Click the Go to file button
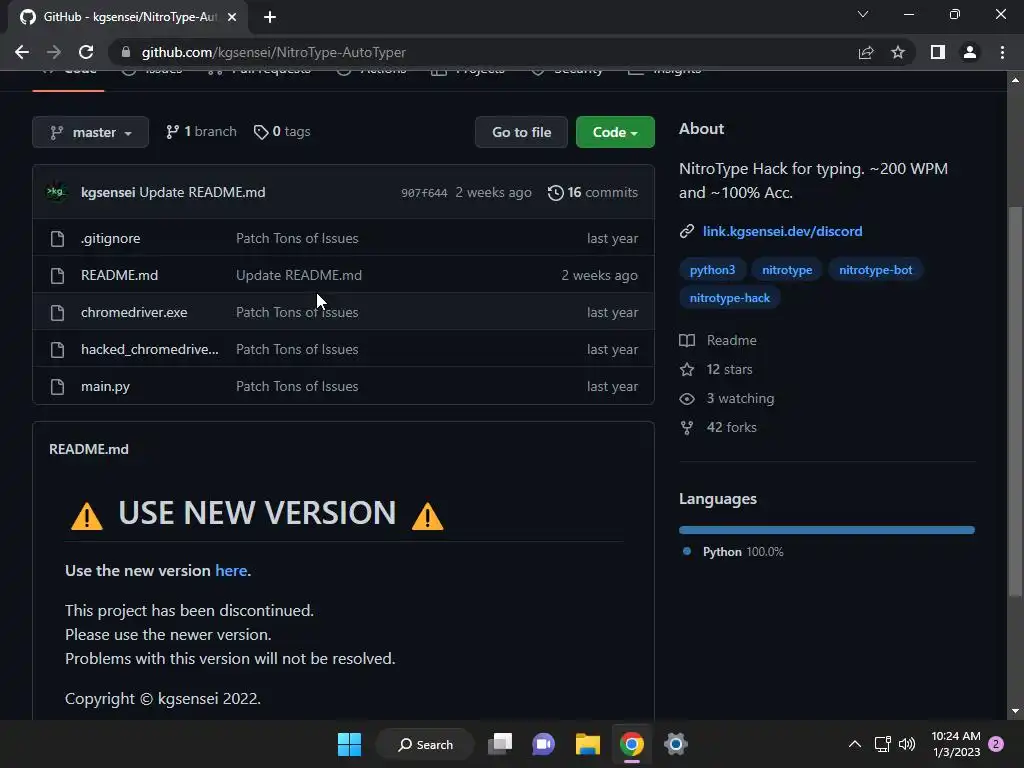The image size is (1024, 768). click(x=521, y=132)
